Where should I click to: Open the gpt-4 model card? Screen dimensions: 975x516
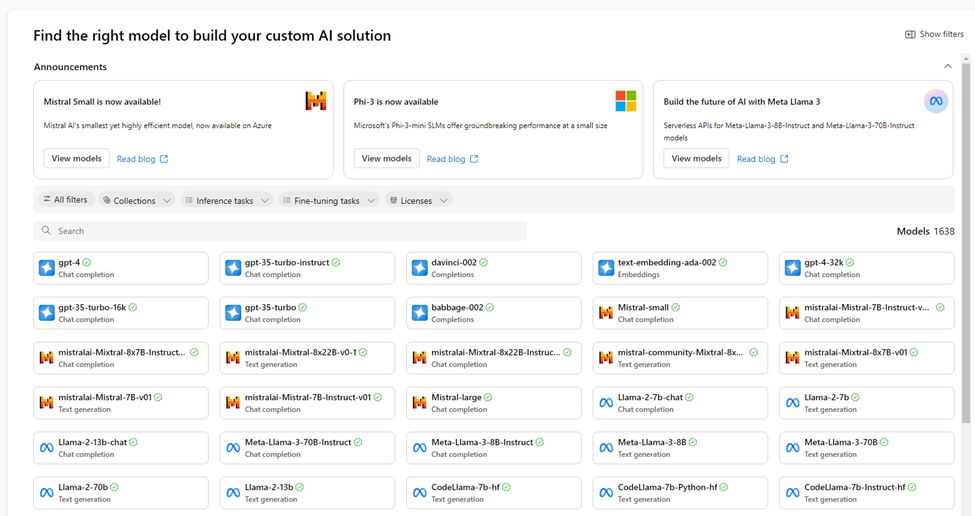[121, 268]
